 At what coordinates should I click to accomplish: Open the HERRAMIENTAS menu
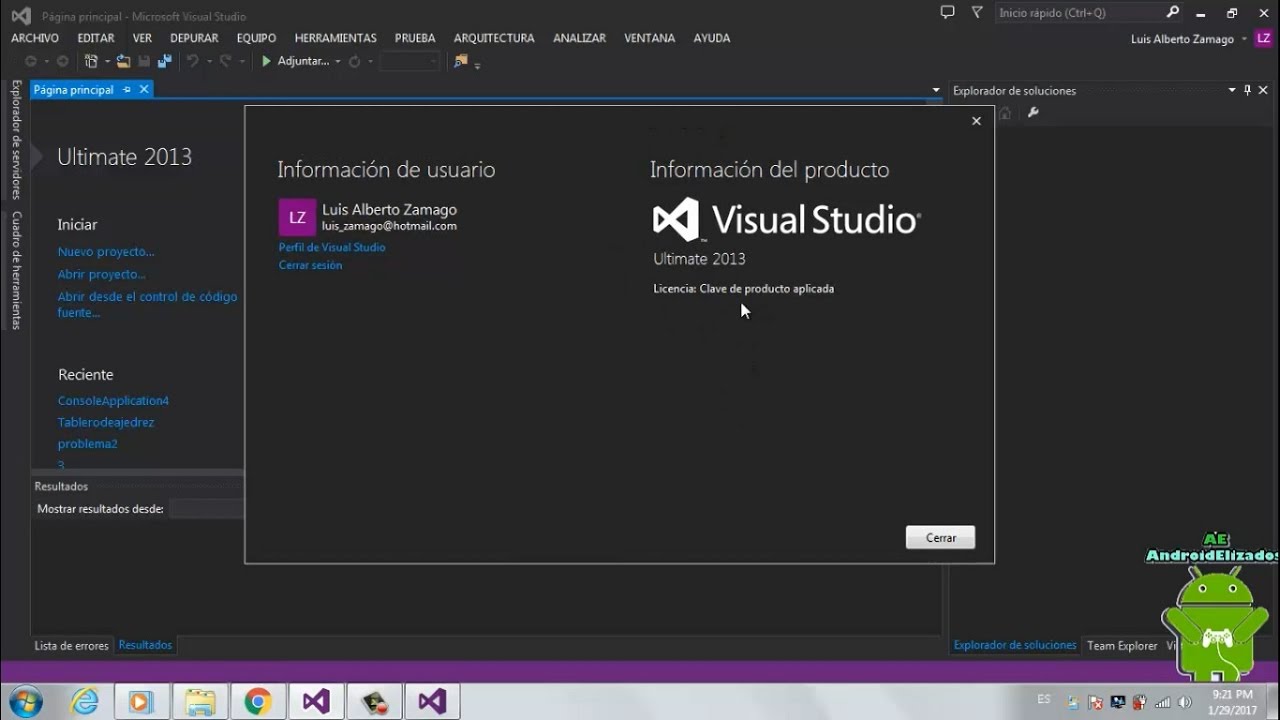point(335,38)
